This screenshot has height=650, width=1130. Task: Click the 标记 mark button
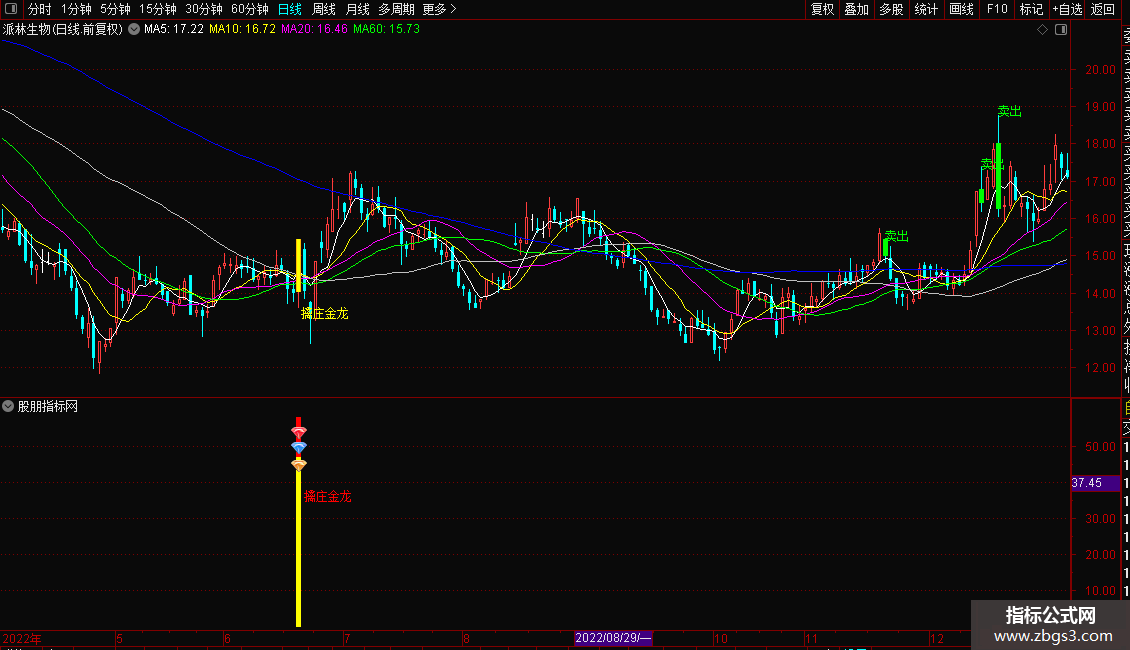[1031, 9]
